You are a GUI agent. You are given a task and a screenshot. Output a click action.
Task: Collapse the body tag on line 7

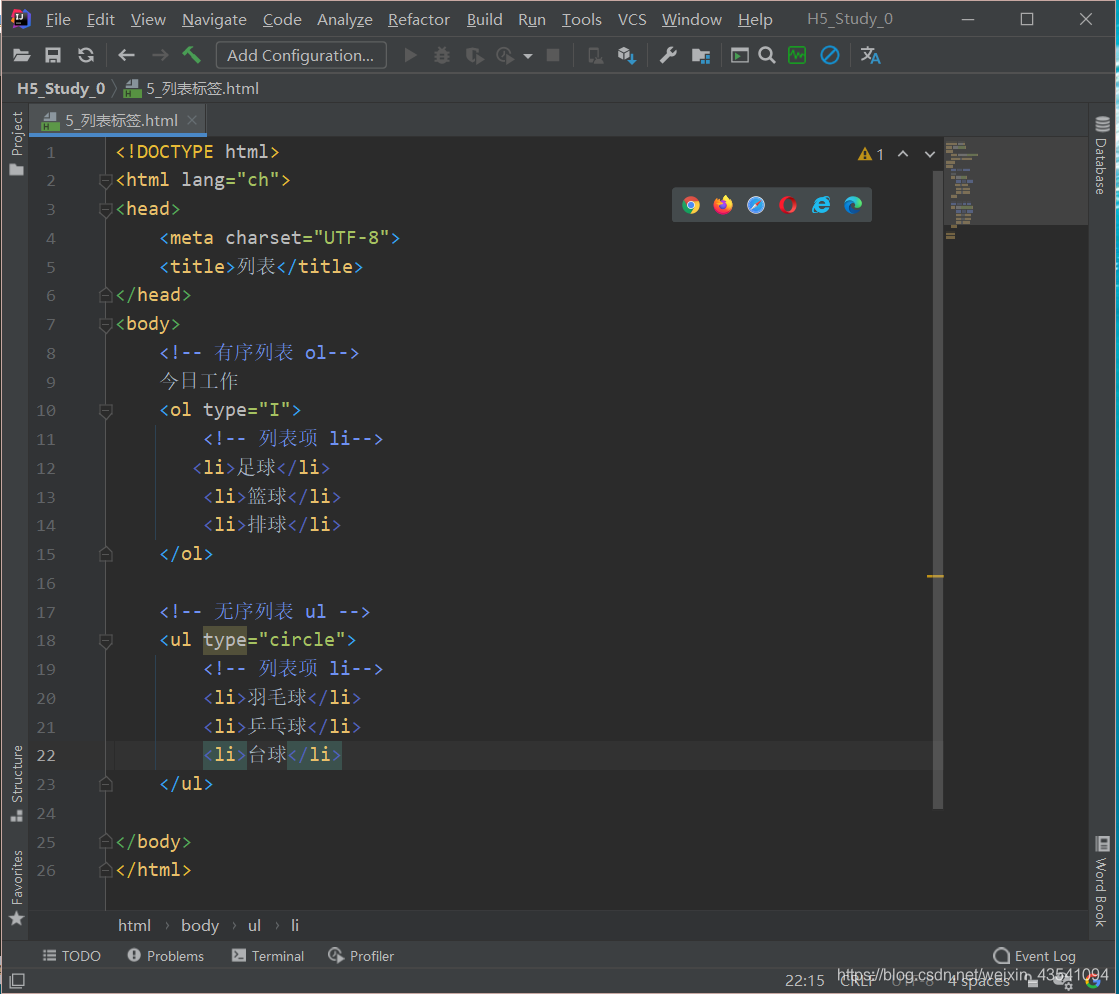(x=106, y=325)
